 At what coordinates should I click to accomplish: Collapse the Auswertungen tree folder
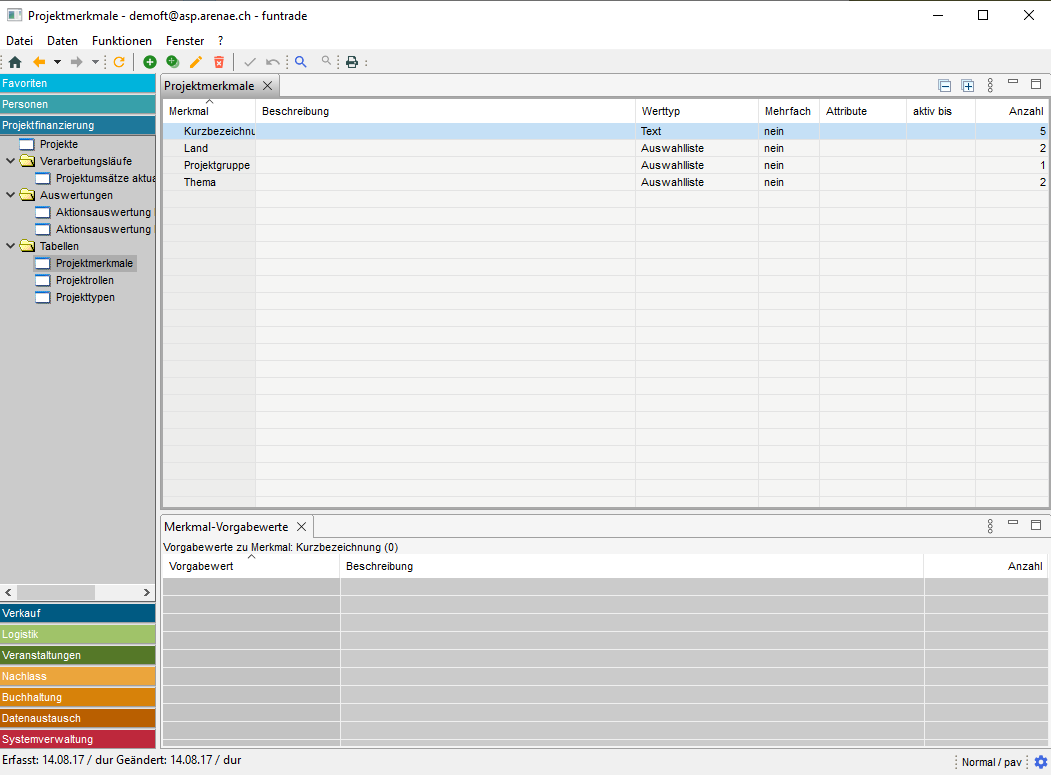point(11,195)
